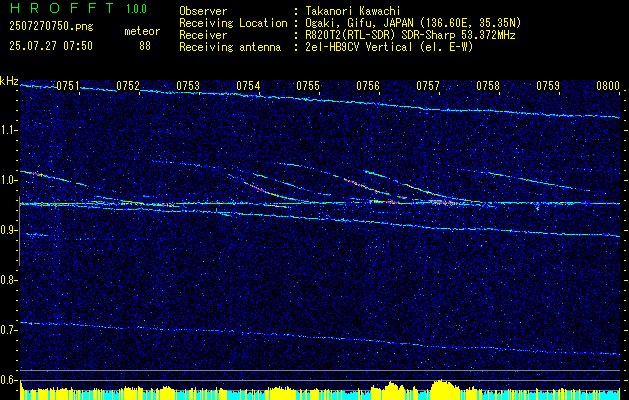Click the 0.9 kHz axis label
The height and width of the screenshot is (400, 629).
[x=9, y=230]
